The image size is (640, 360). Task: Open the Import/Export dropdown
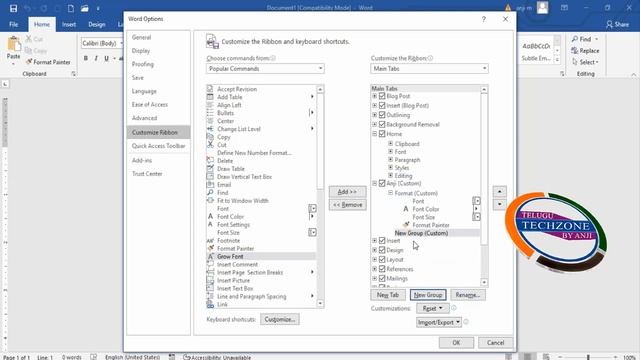(x=439, y=322)
